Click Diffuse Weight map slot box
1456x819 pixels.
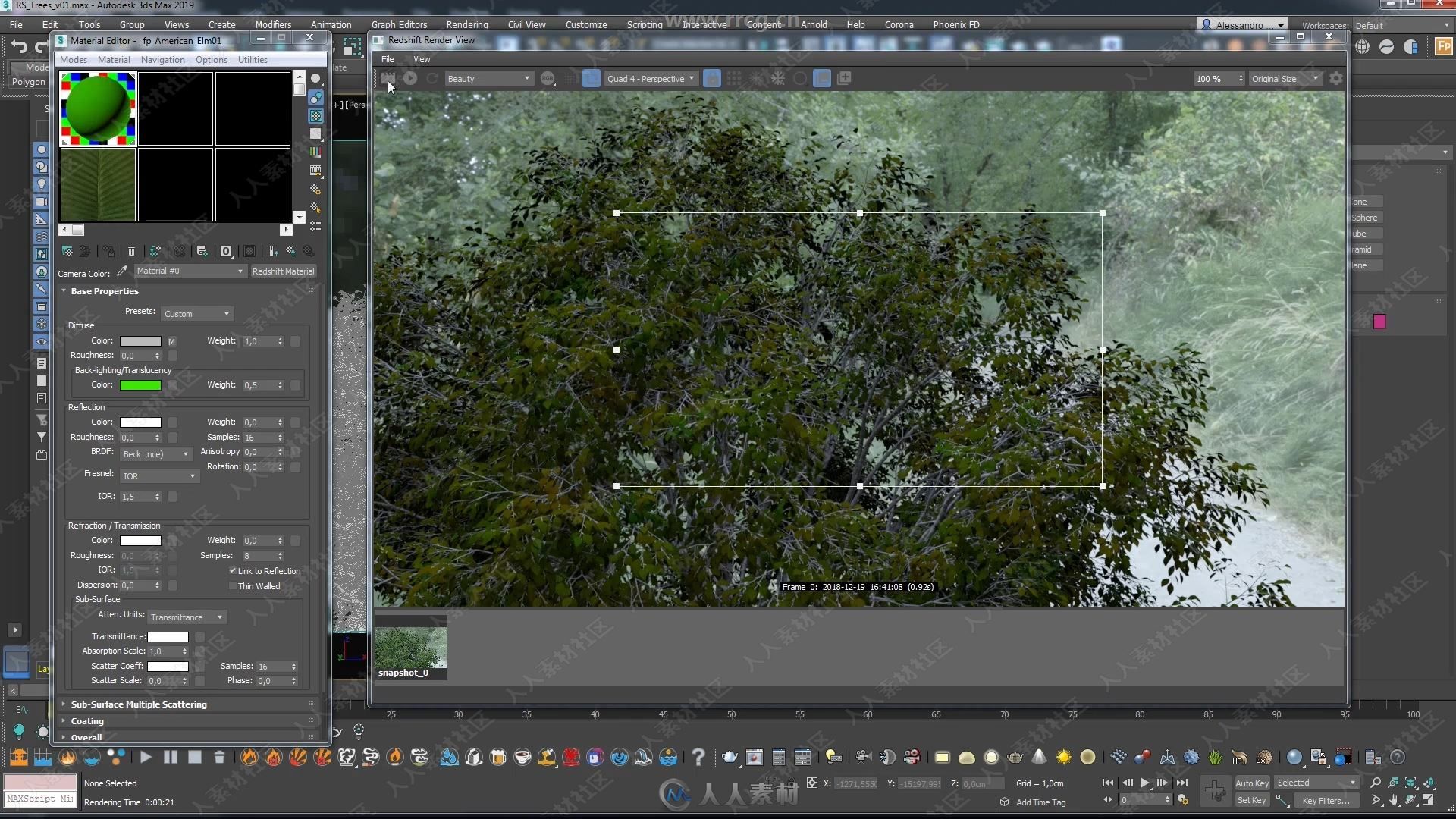[x=296, y=341]
